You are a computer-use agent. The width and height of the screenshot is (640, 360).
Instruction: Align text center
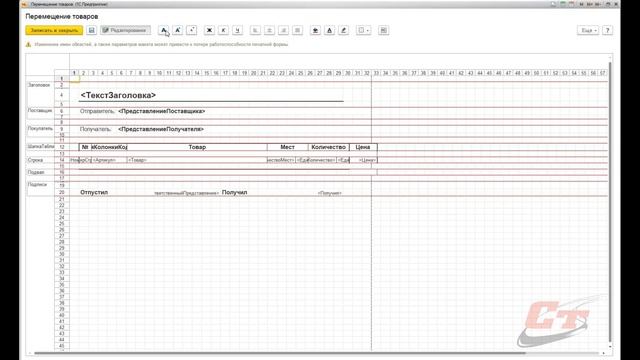269,30
